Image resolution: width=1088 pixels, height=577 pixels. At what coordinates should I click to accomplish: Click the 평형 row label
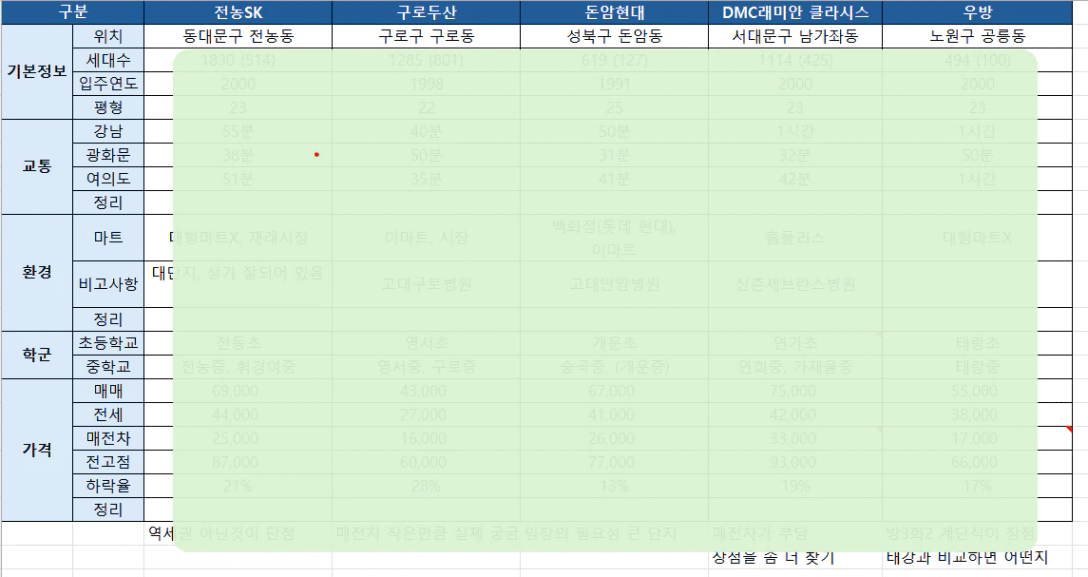point(108,107)
